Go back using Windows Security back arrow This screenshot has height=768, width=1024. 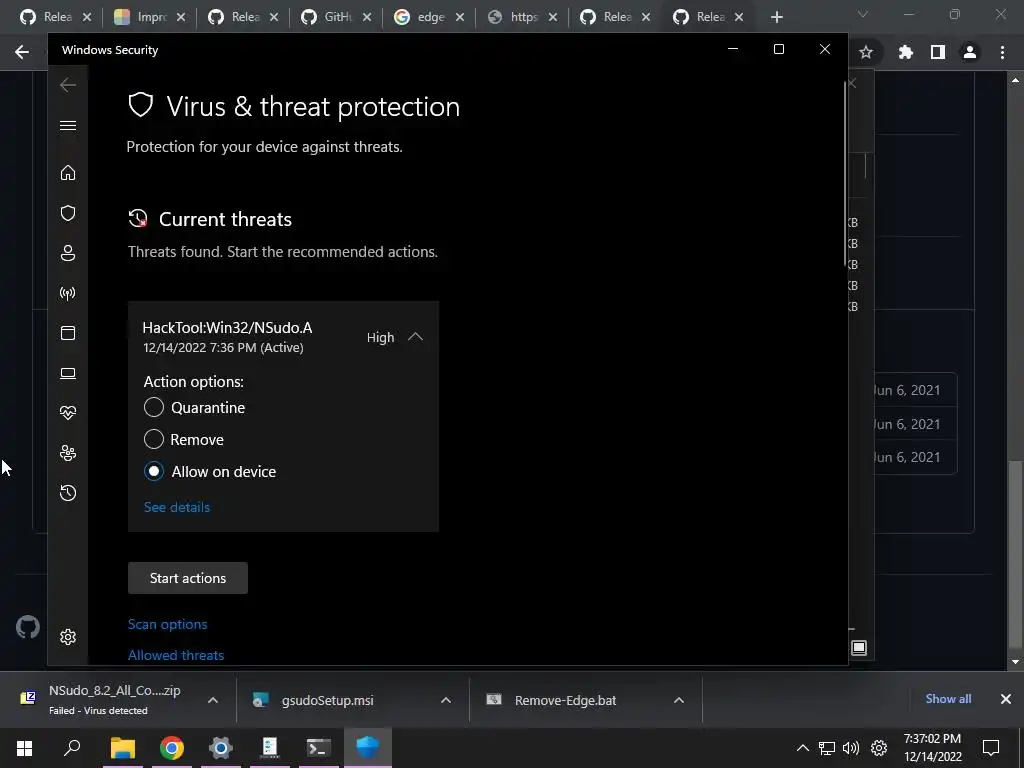point(68,85)
